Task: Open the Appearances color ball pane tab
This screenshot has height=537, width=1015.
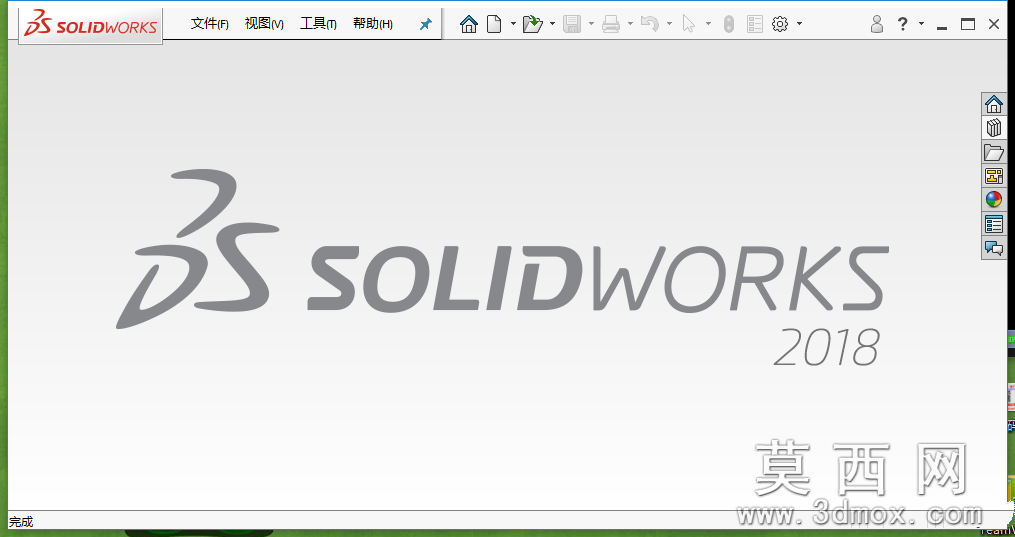Action: pyautogui.click(x=994, y=200)
